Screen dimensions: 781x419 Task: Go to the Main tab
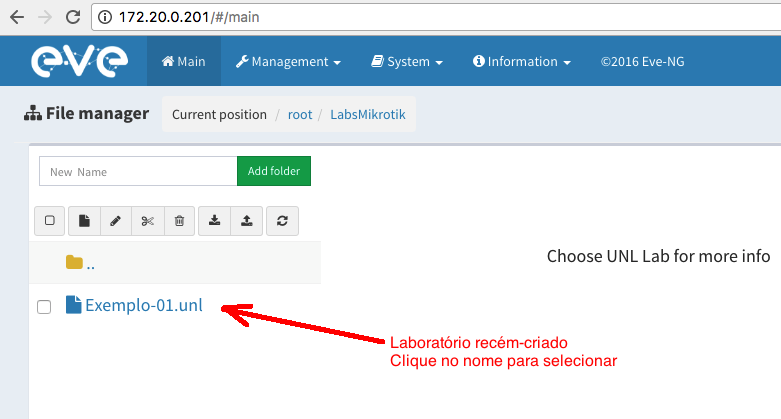pyautogui.click(x=183, y=62)
